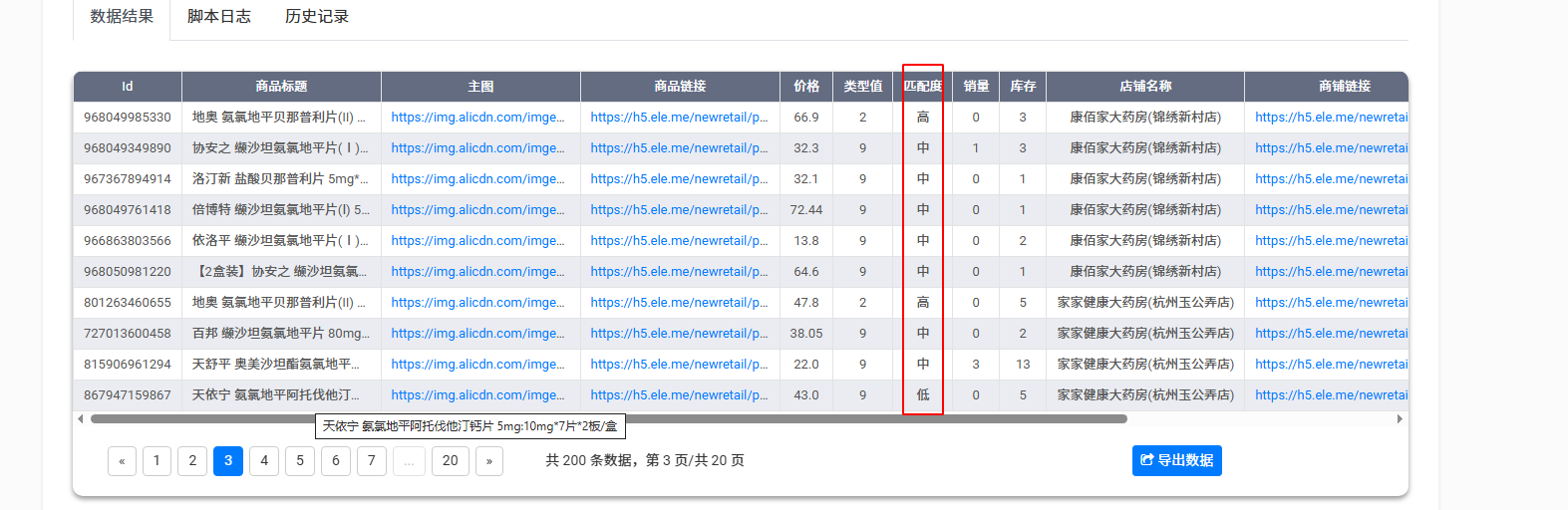Viewport: 1568px width, 510px height.
Task: Click the 匹配度 column header
Action: click(x=923, y=87)
